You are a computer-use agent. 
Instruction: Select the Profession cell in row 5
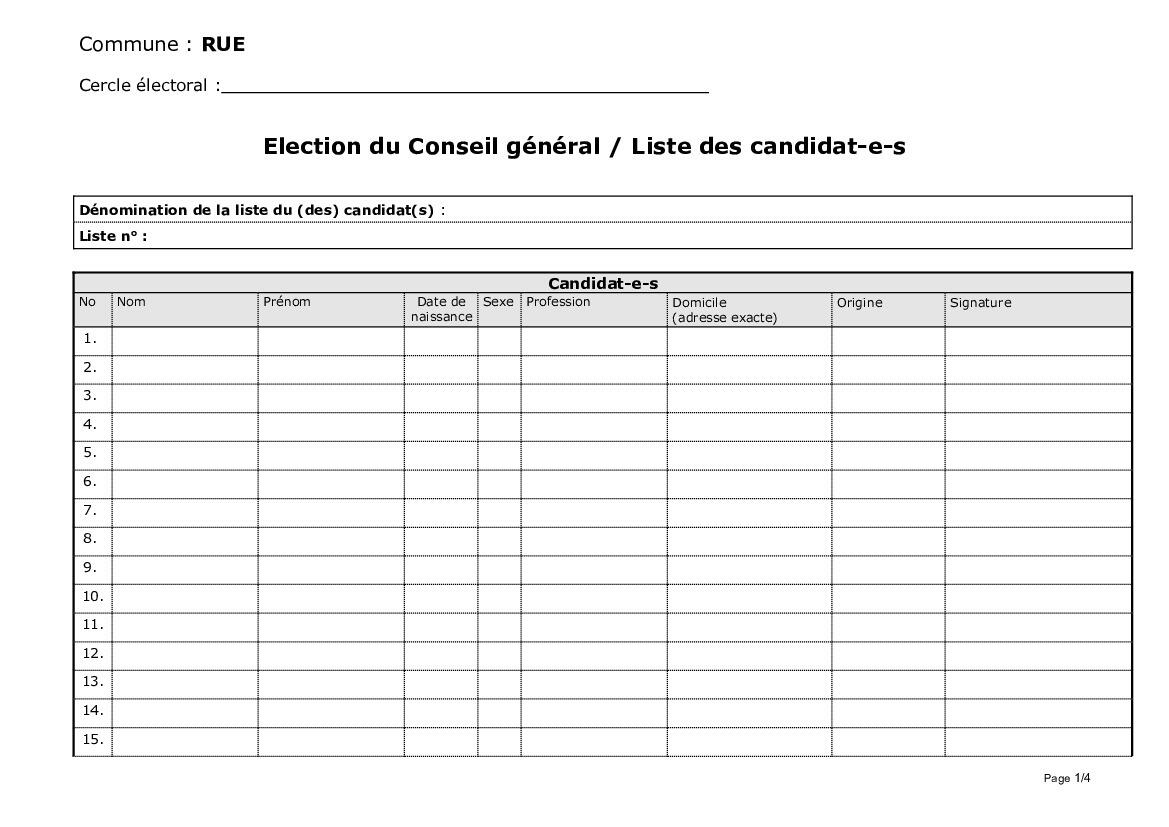pyautogui.click(x=594, y=455)
